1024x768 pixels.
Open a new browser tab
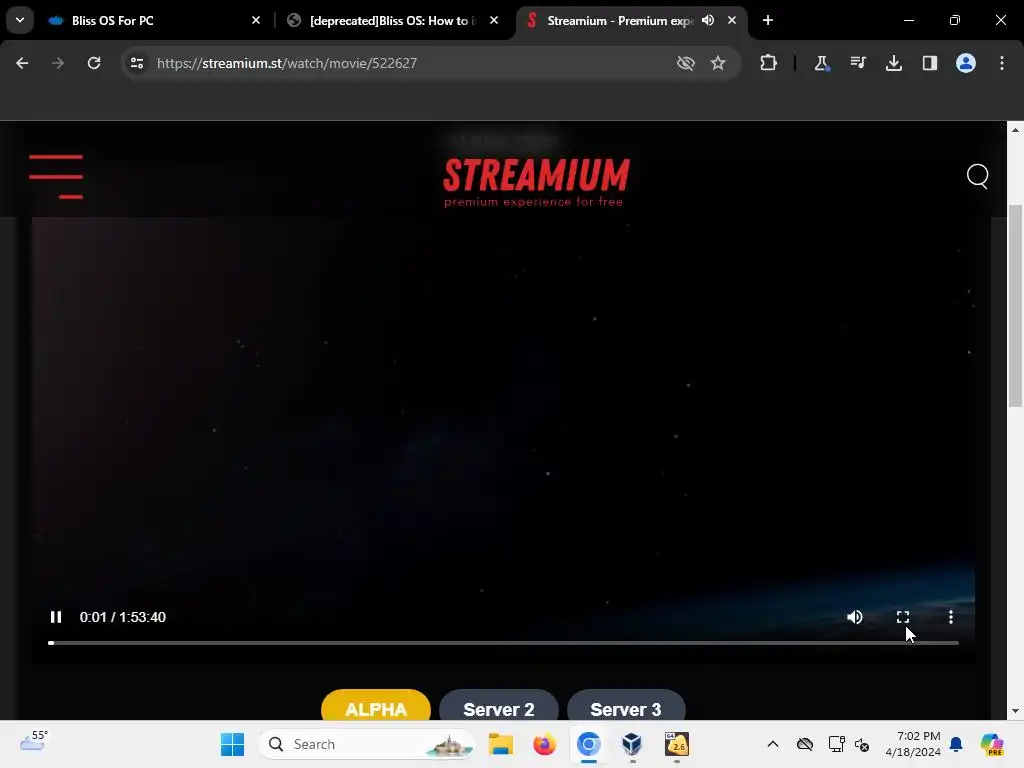[x=768, y=21]
